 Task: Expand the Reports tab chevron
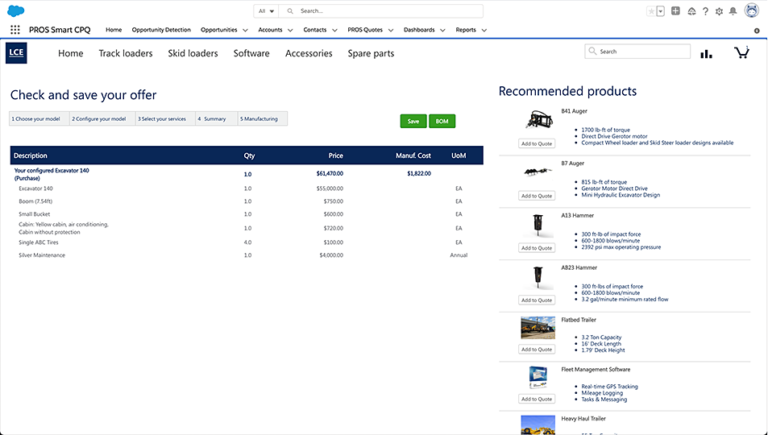(x=484, y=30)
